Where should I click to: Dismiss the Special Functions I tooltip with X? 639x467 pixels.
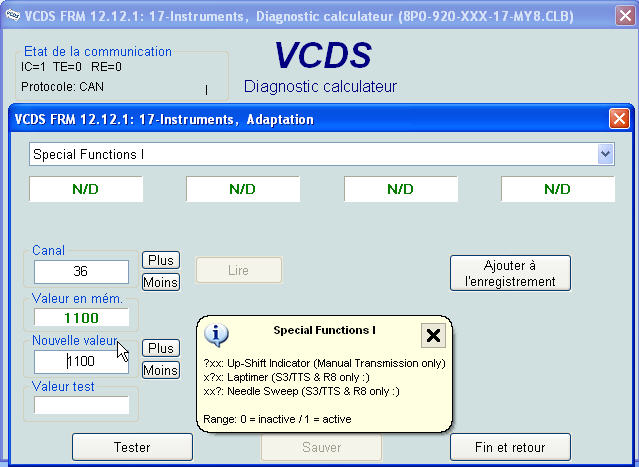click(x=433, y=335)
